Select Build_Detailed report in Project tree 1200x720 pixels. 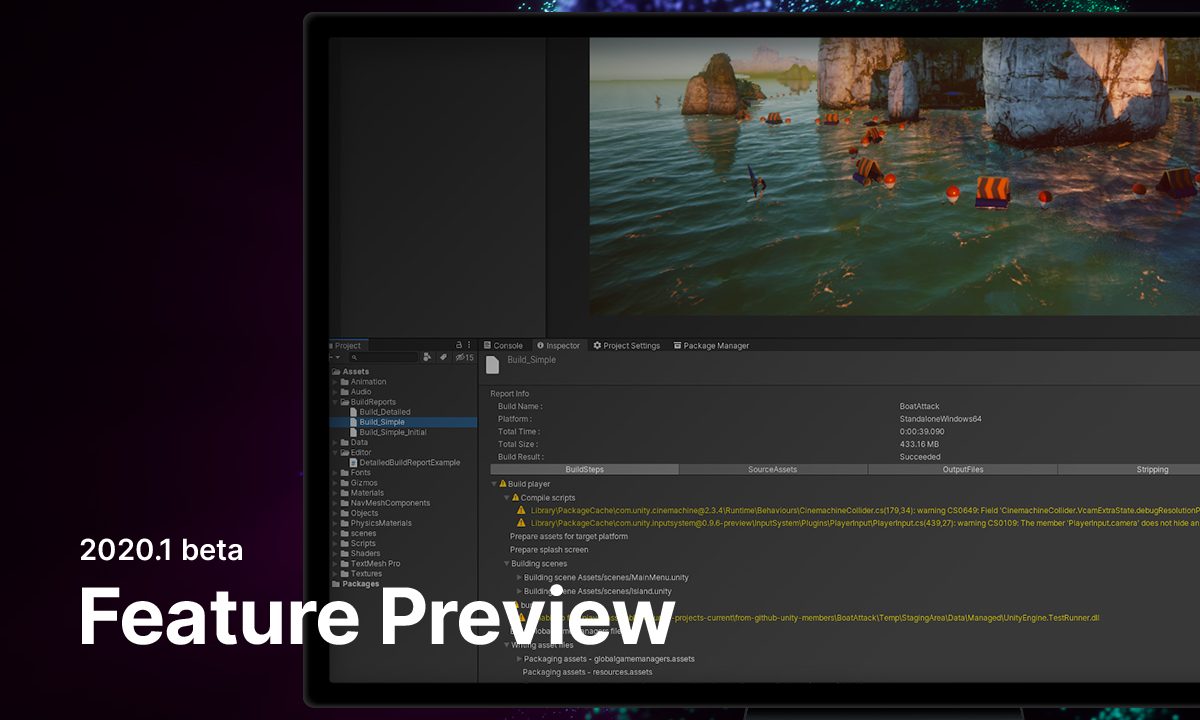pos(384,412)
